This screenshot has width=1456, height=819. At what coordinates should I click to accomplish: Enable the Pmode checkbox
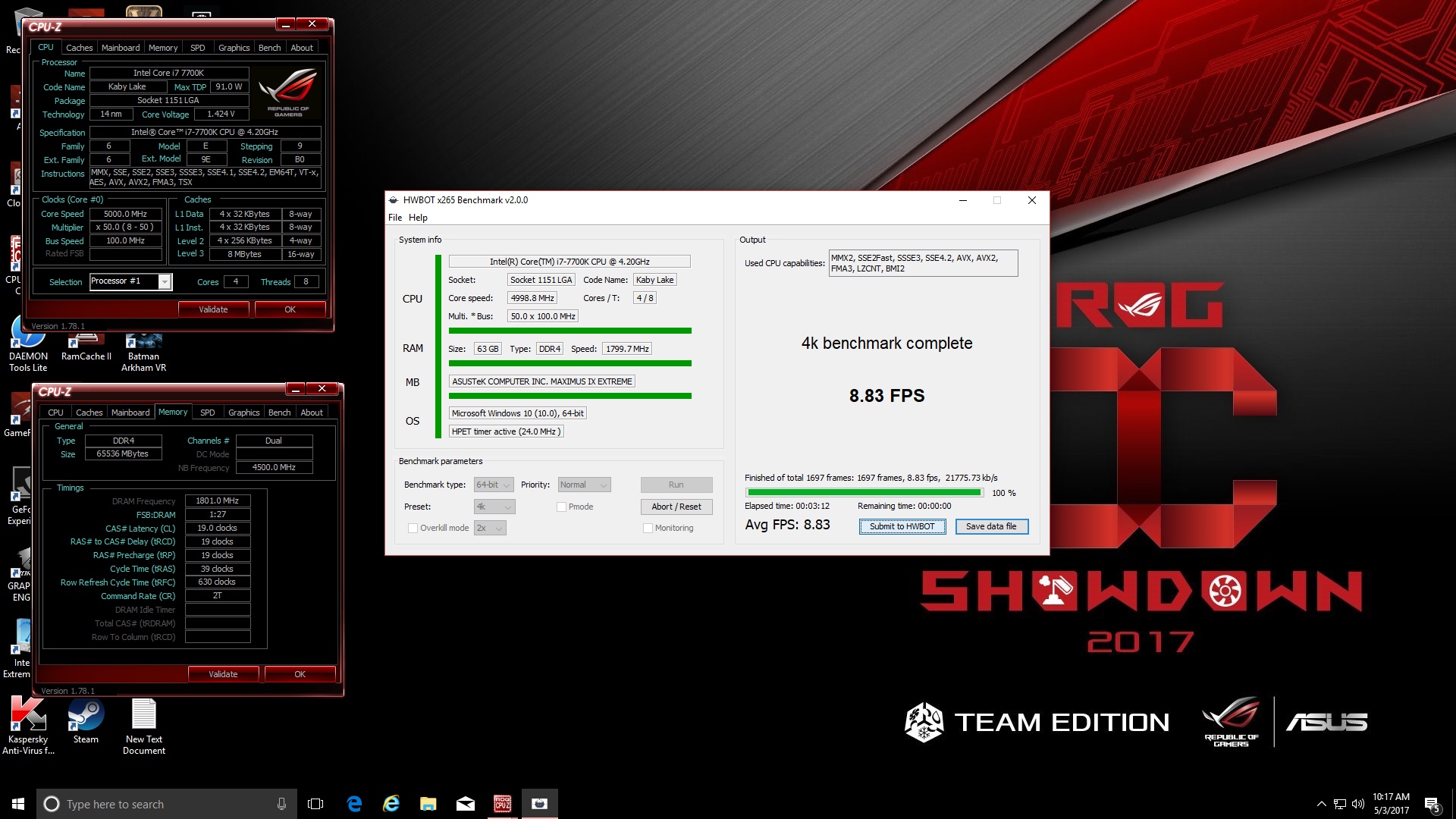click(x=562, y=507)
